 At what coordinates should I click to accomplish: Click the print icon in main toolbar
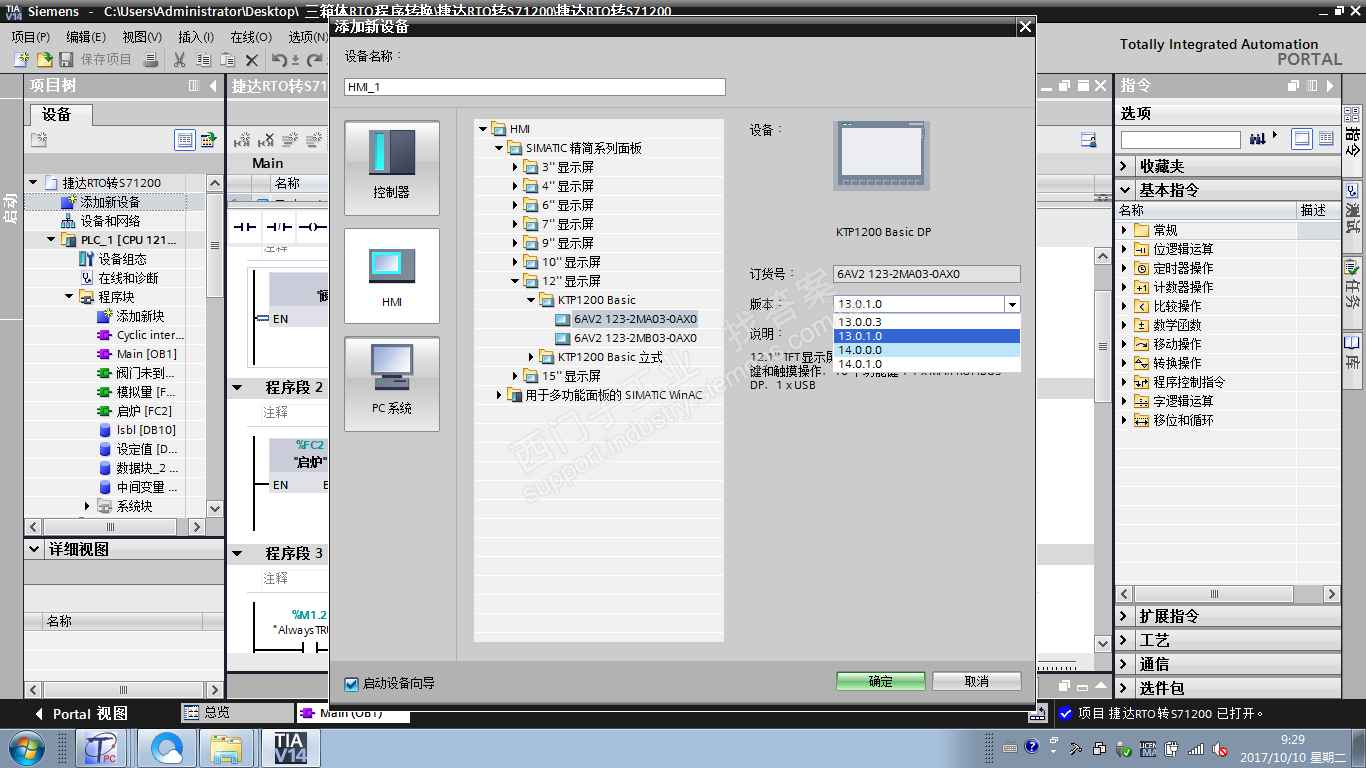tap(151, 60)
